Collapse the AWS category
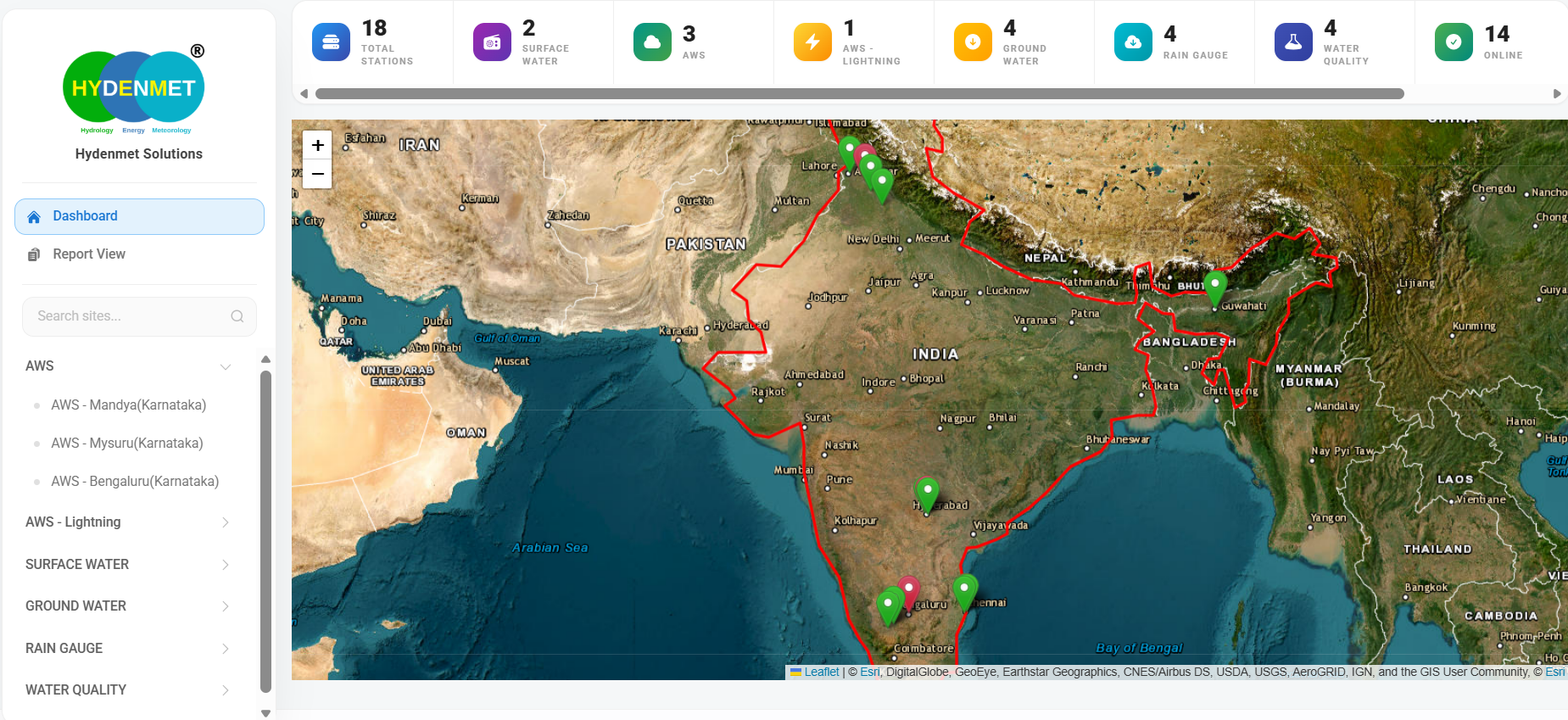Screen dimensions: 1568x720 tap(226, 366)
